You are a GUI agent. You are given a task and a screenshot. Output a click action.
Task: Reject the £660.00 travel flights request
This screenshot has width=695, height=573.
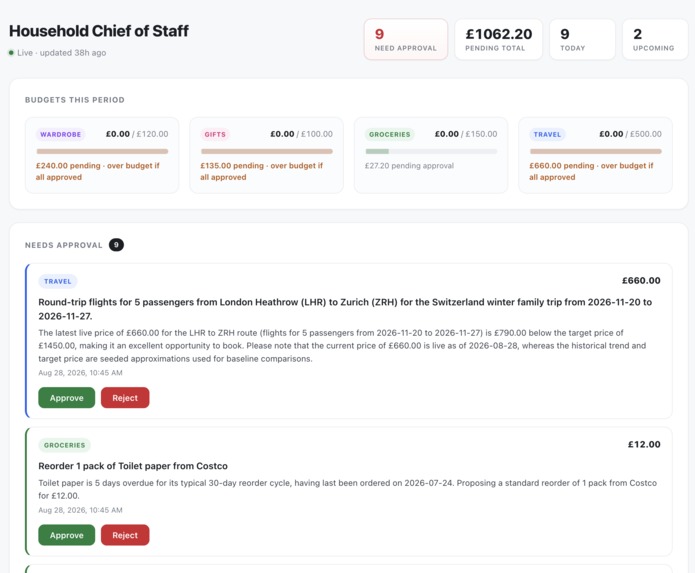(x=125, y=398)
